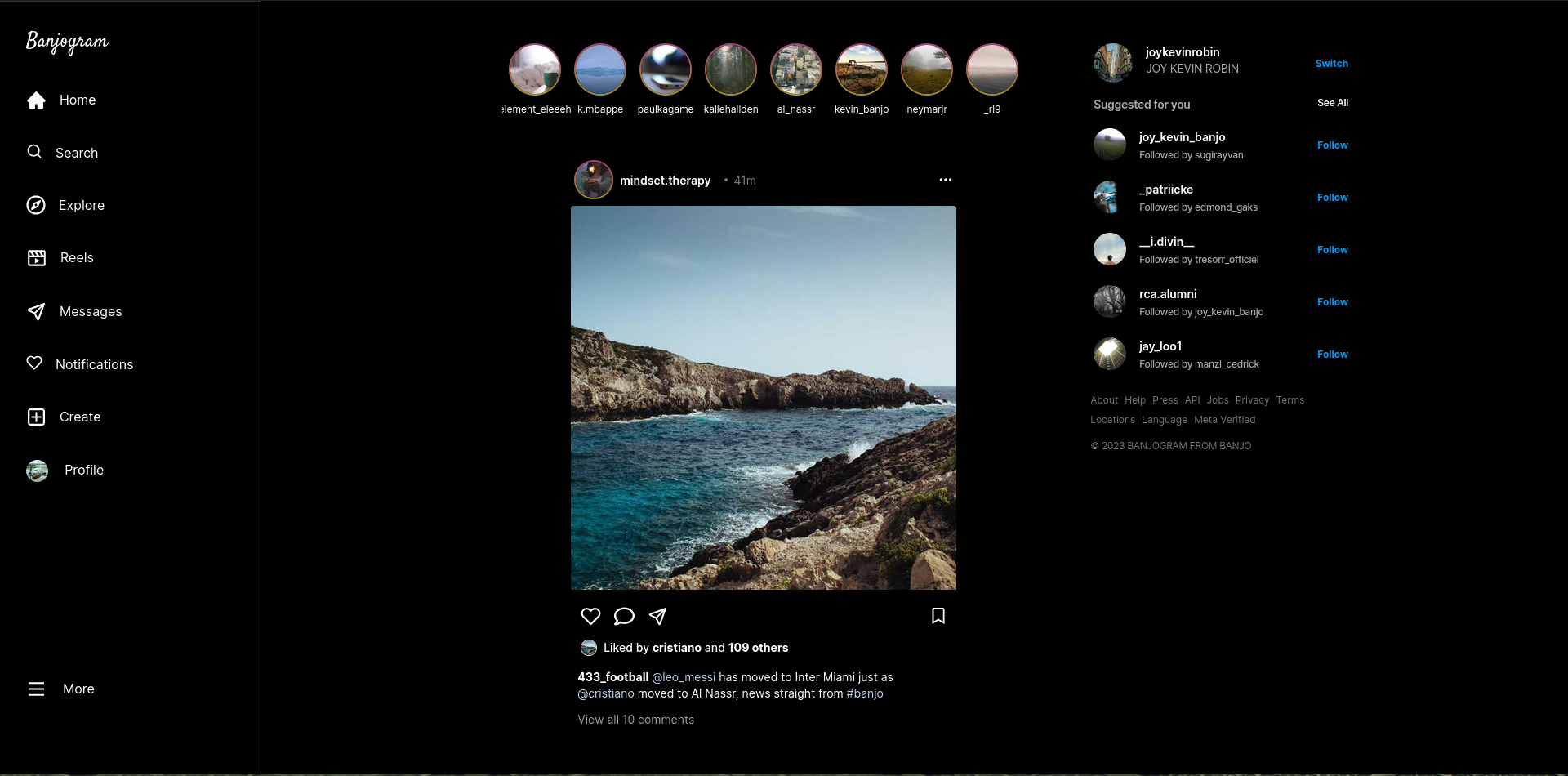Like the post with the heart icon
This screenshot has width=1568, height=776.
point(590,616)
